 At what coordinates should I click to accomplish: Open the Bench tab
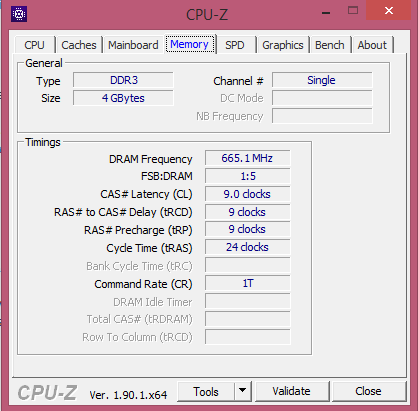[x=330, y=45]
